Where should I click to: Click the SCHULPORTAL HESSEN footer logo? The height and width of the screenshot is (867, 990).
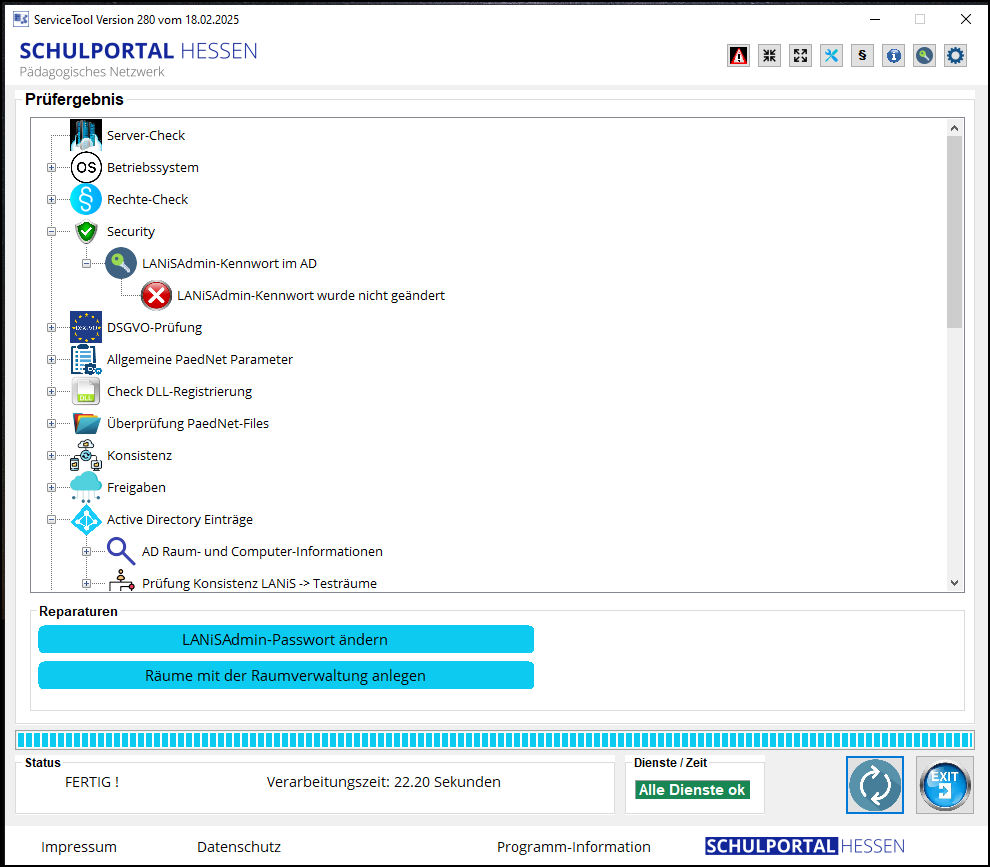tap(804, 846)
